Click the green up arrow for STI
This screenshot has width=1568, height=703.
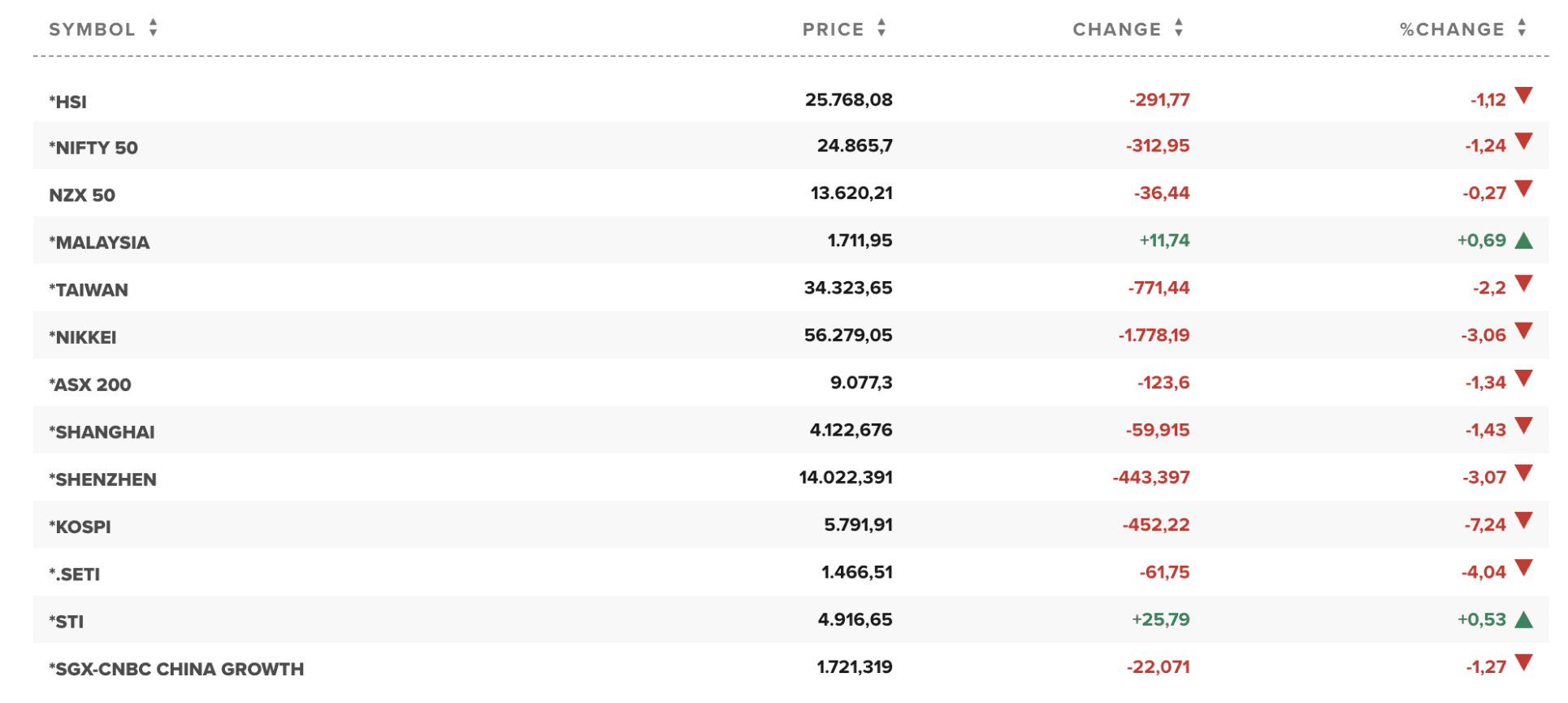[1524, 620]
